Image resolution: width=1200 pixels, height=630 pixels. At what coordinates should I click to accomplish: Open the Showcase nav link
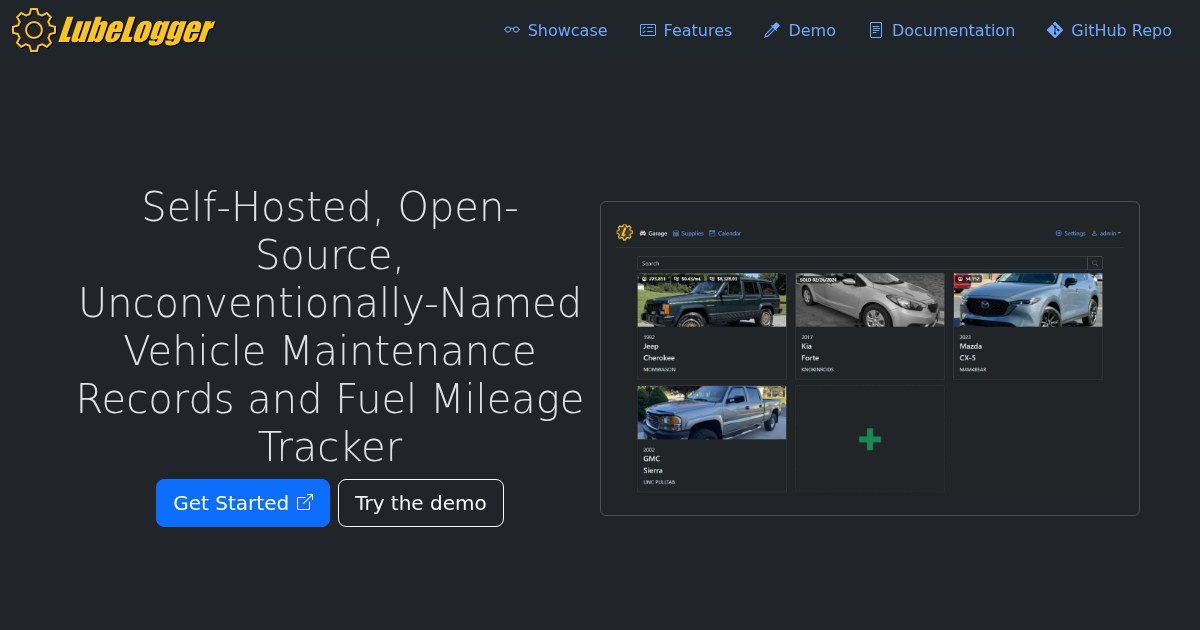[x=556, y=30]
